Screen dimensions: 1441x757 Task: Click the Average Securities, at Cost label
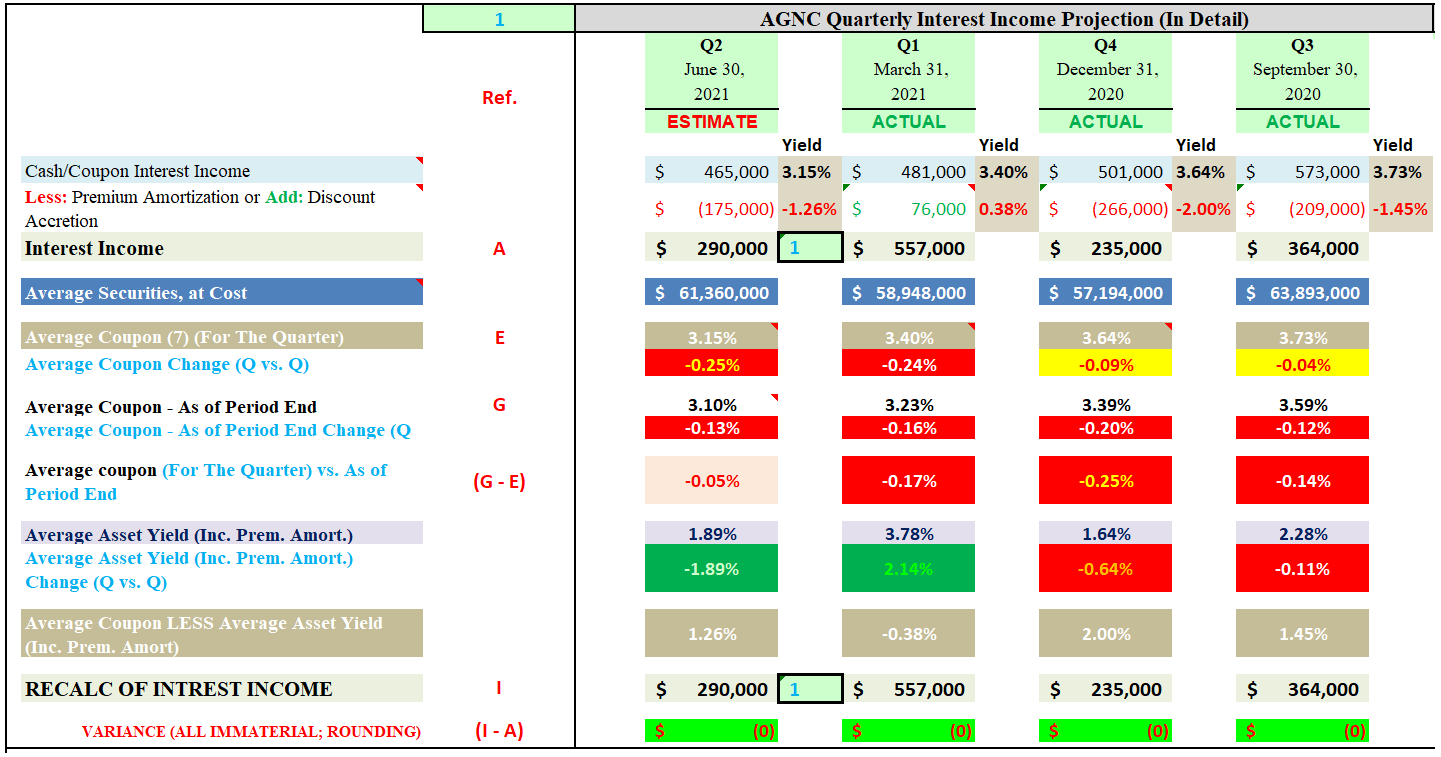pos(222,292)
